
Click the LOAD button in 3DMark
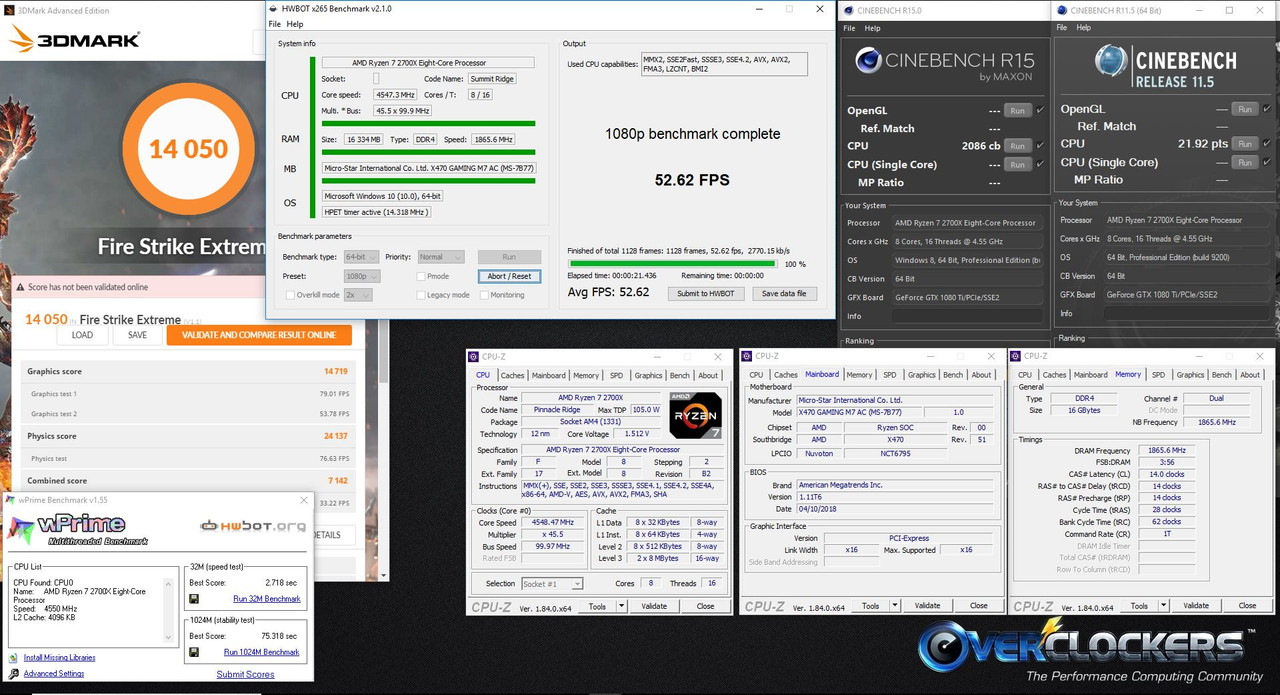pyautogui.click(x=83, y=335)
